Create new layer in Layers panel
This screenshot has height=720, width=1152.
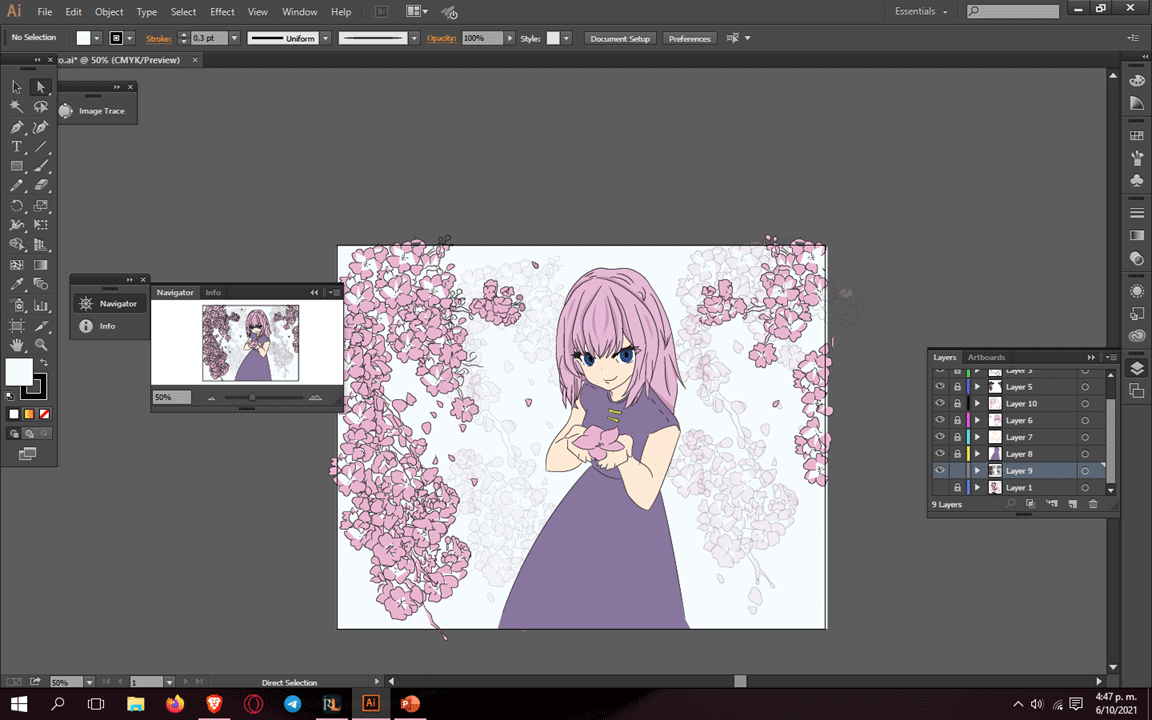(1072, 504)
